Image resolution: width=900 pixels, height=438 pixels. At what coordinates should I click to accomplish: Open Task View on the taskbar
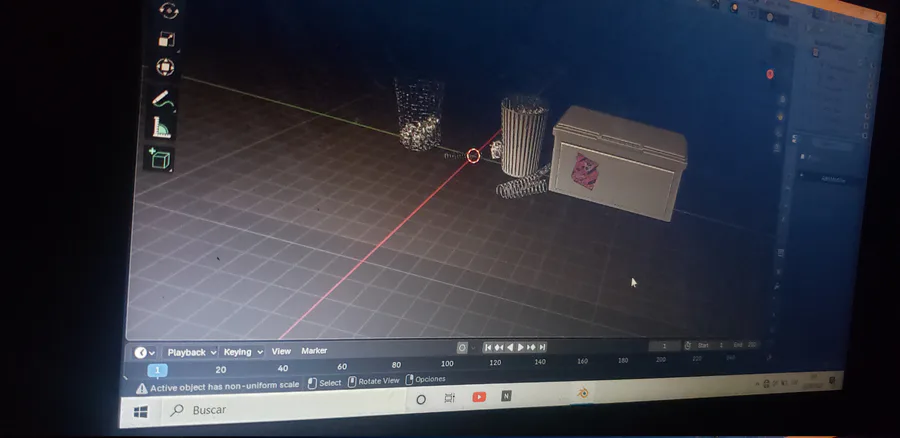coord(449,398)
